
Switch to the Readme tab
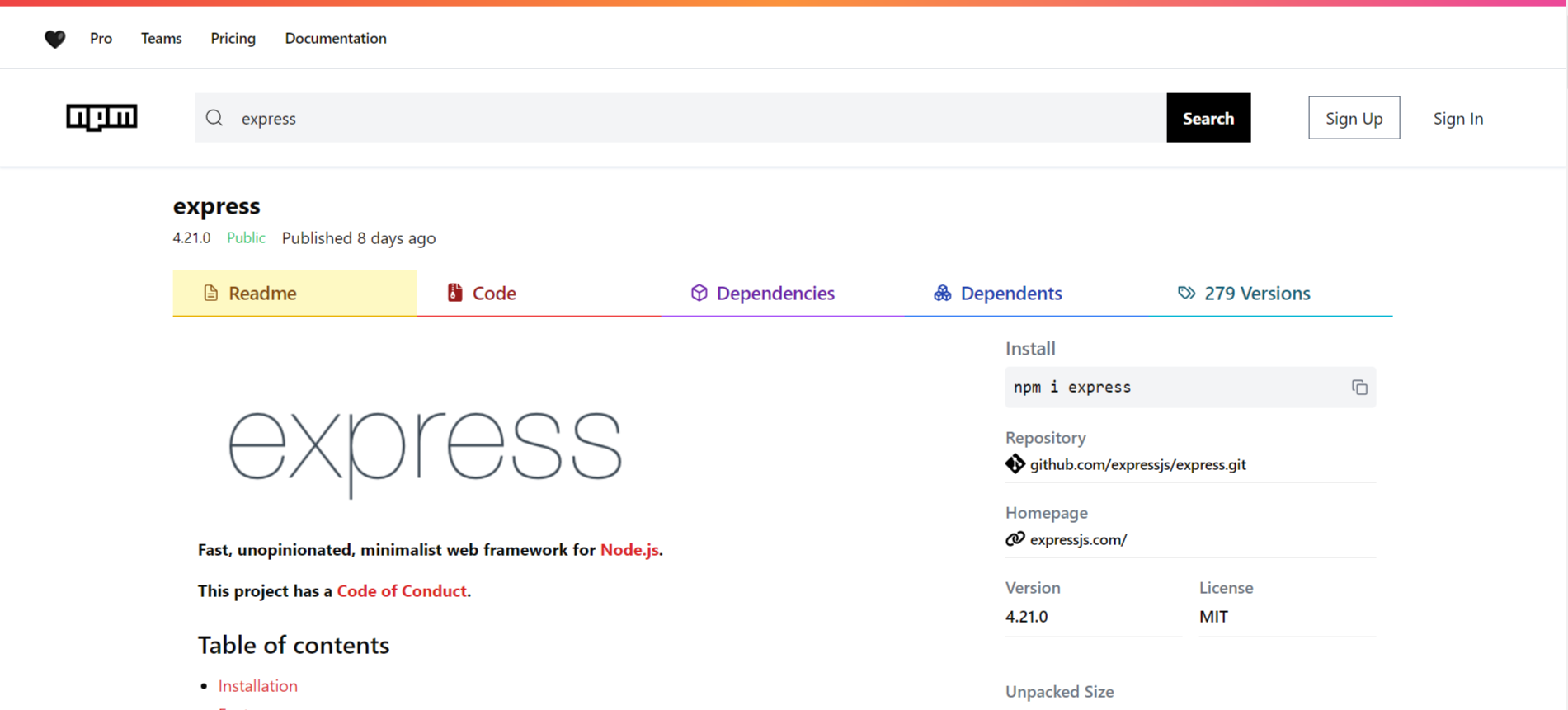click(x=294, y=293)
